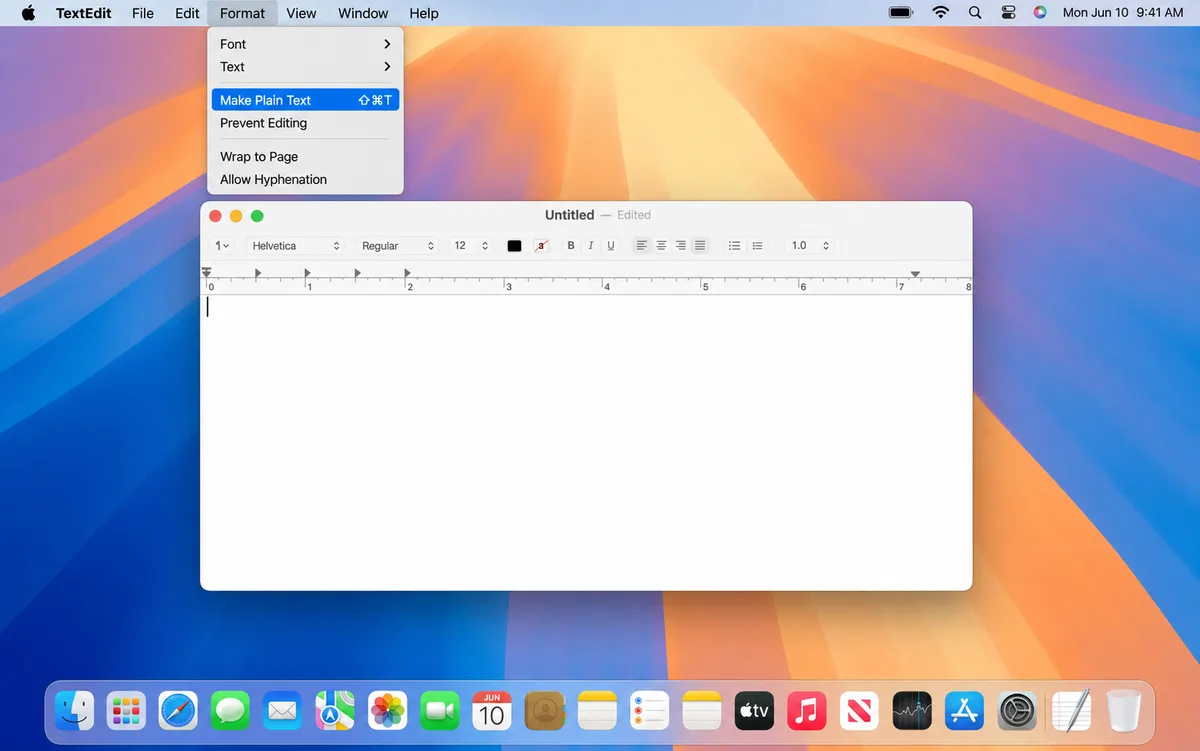Click the tab stop at the 1-inch ruler mark
Image resolution: width=1200 pixels, height=751 pixels.
point(307,273)
